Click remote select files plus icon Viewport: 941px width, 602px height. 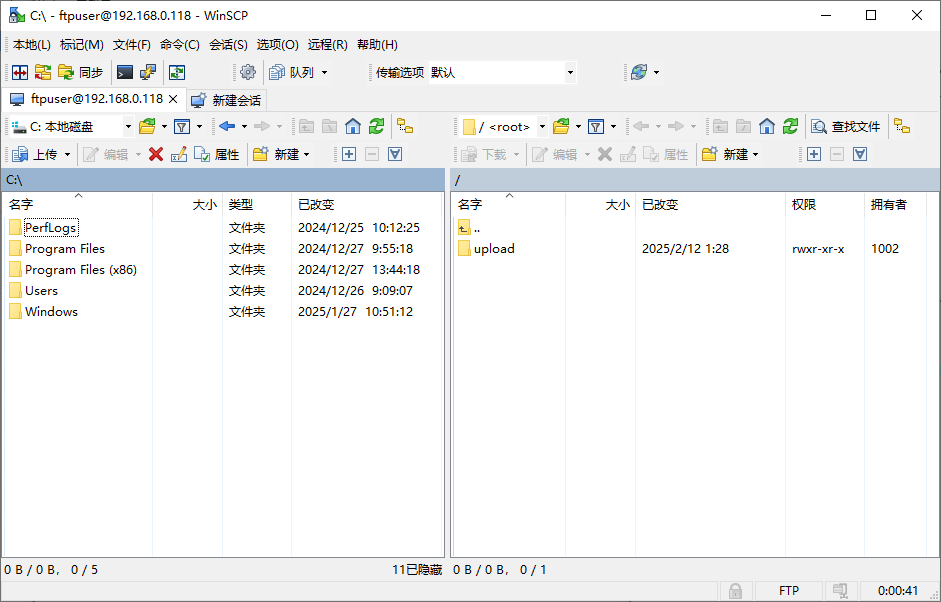(814, 155)
